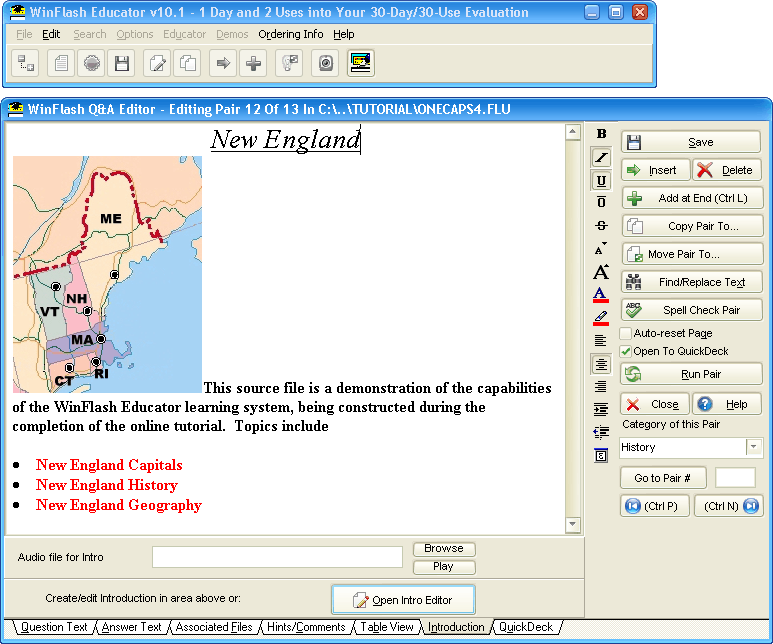773x644 pixels.
Task: Click the increase indent icon
Action: pyautogui.click(x=601, y=410)
